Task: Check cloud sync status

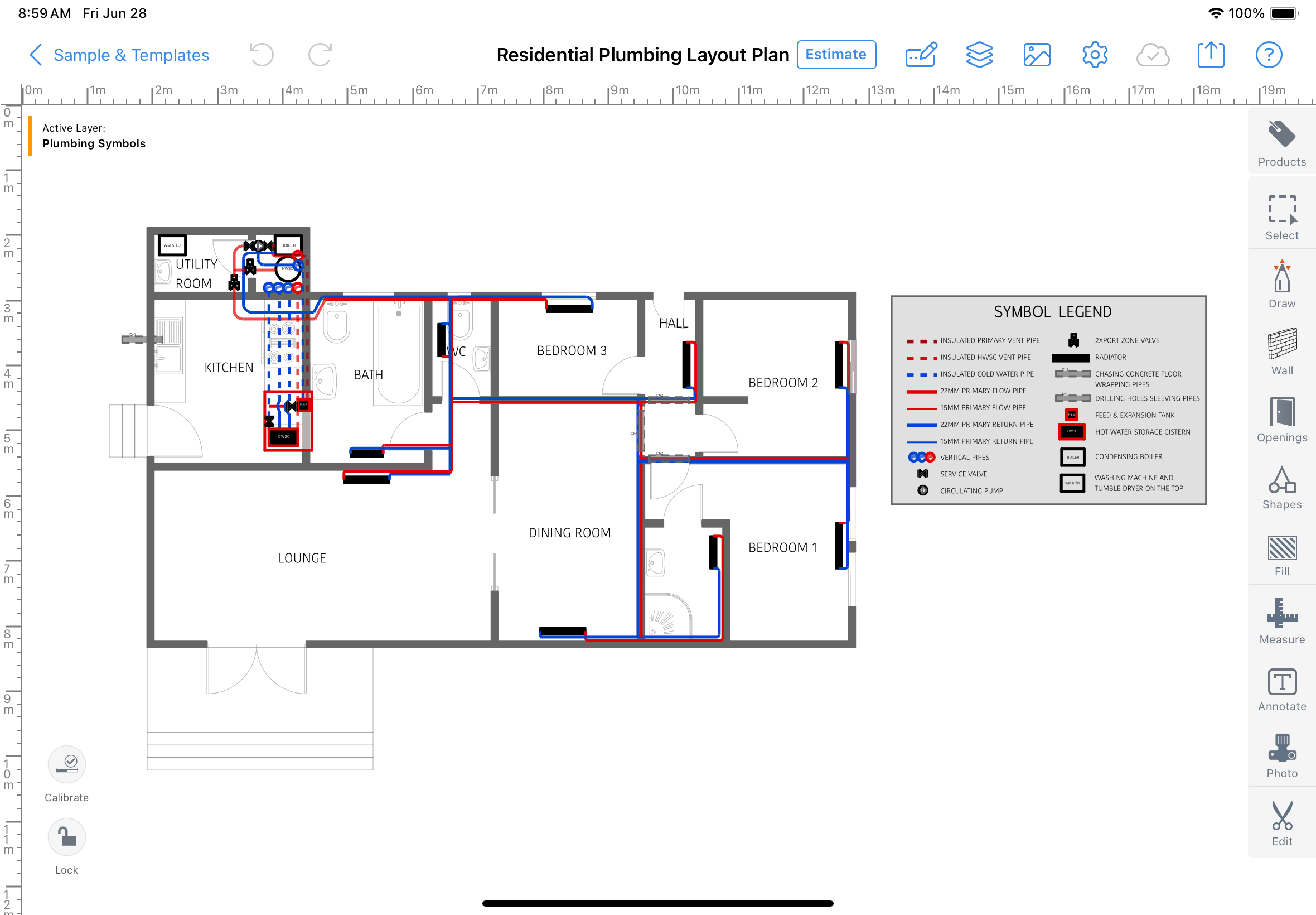Action: (x=1153, y=55)
